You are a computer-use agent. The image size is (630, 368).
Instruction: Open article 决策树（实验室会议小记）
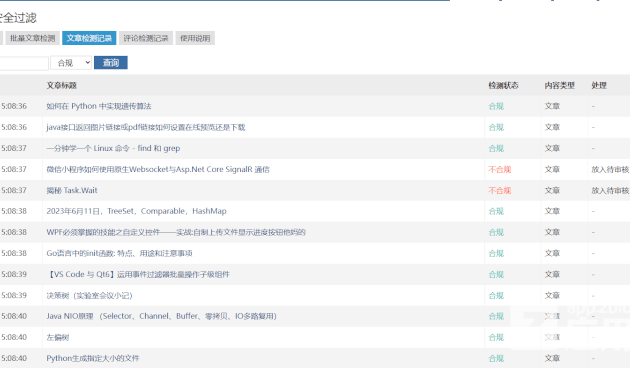(89, 295)
